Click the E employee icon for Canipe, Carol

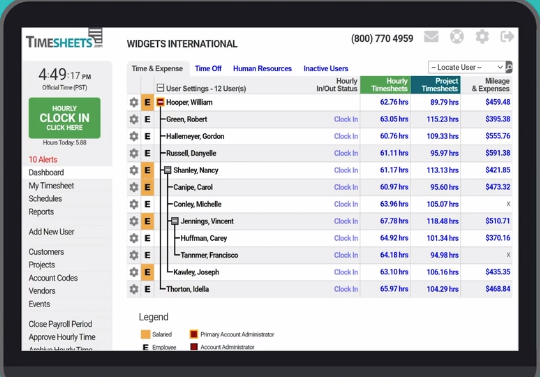[147, 187]
